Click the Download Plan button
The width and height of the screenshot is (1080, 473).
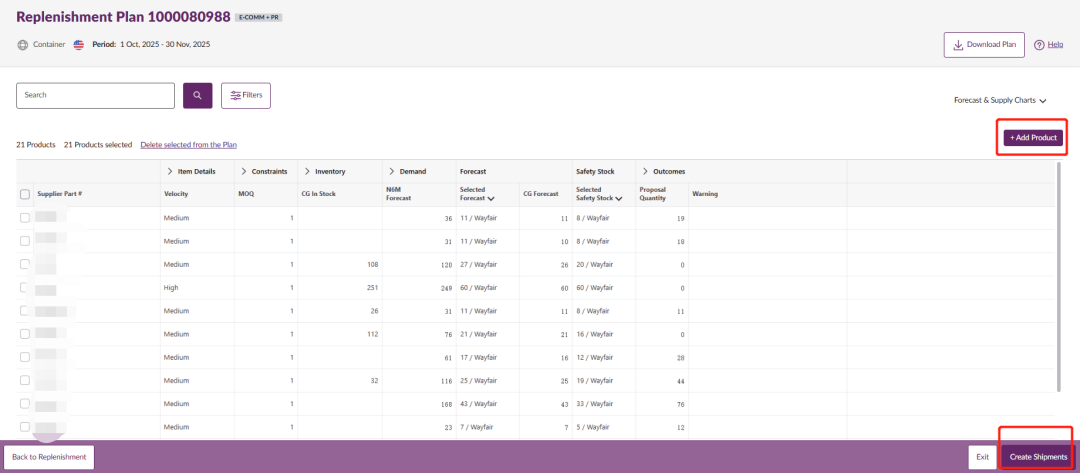coord(984,45)
